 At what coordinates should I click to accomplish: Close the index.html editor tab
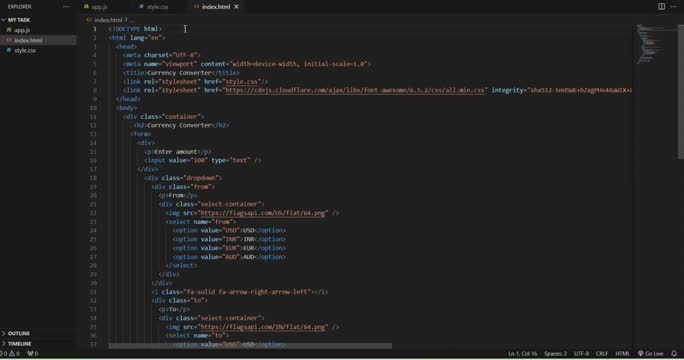coord(236,7)
